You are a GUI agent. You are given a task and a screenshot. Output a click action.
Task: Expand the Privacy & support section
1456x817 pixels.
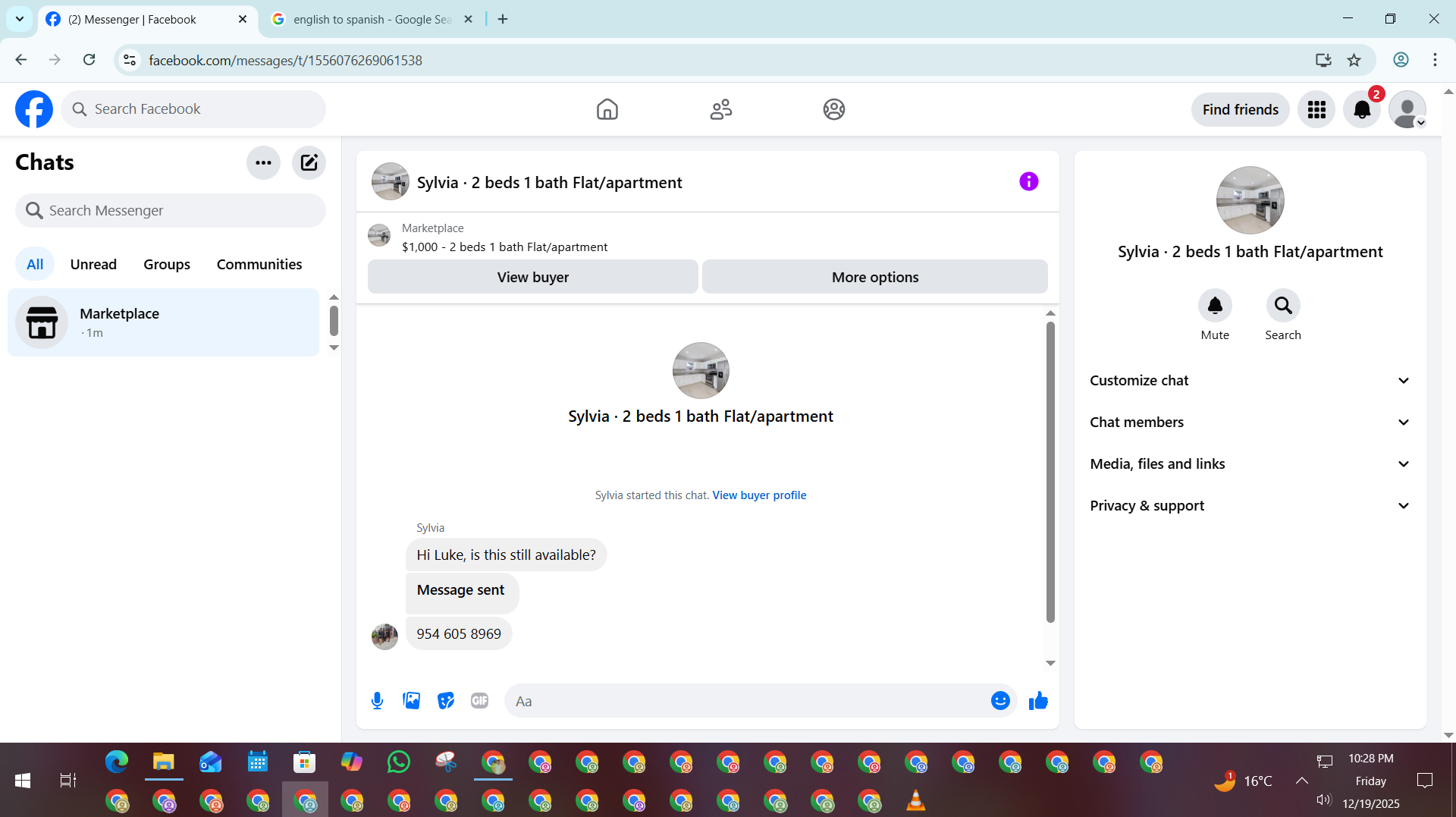(1250, 506)
